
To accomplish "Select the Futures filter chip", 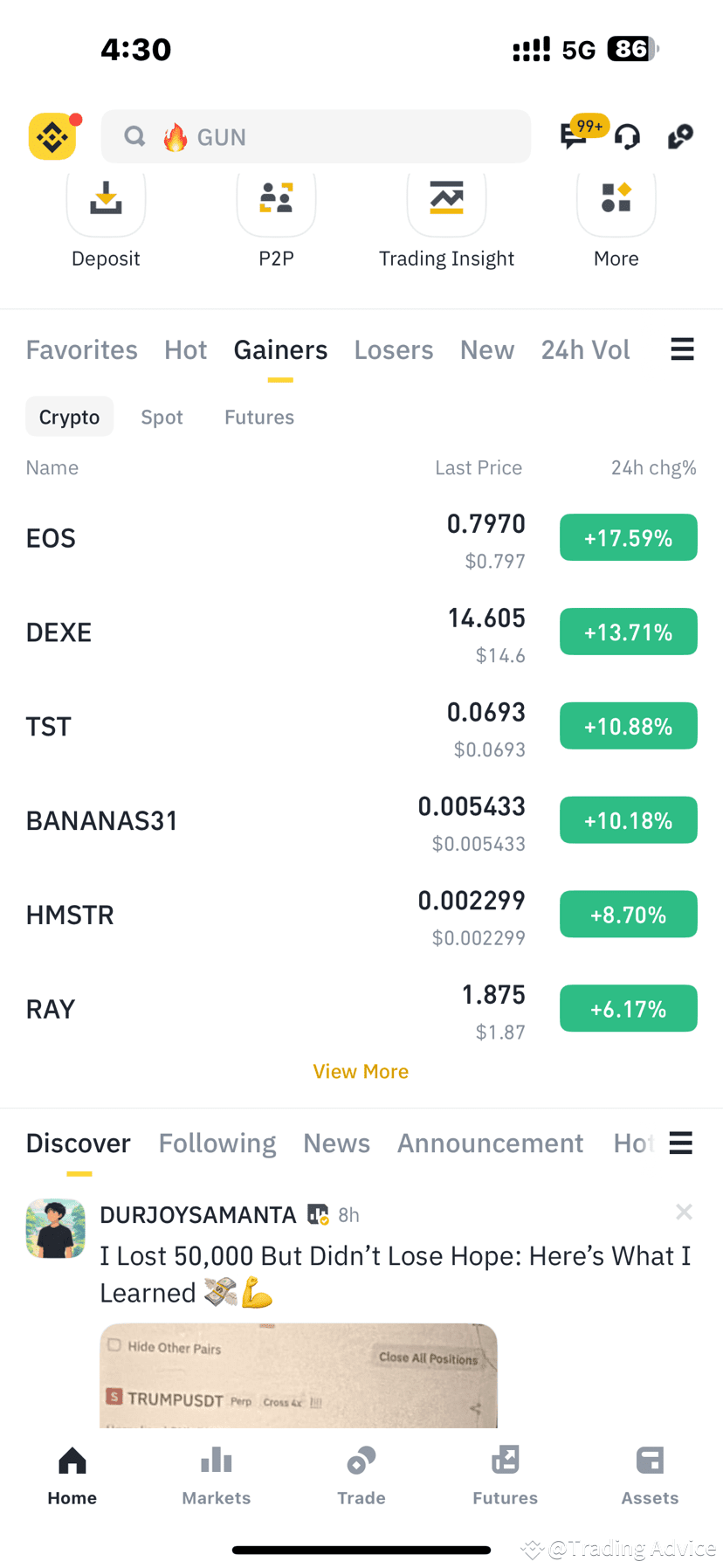I will coord(258,417).
